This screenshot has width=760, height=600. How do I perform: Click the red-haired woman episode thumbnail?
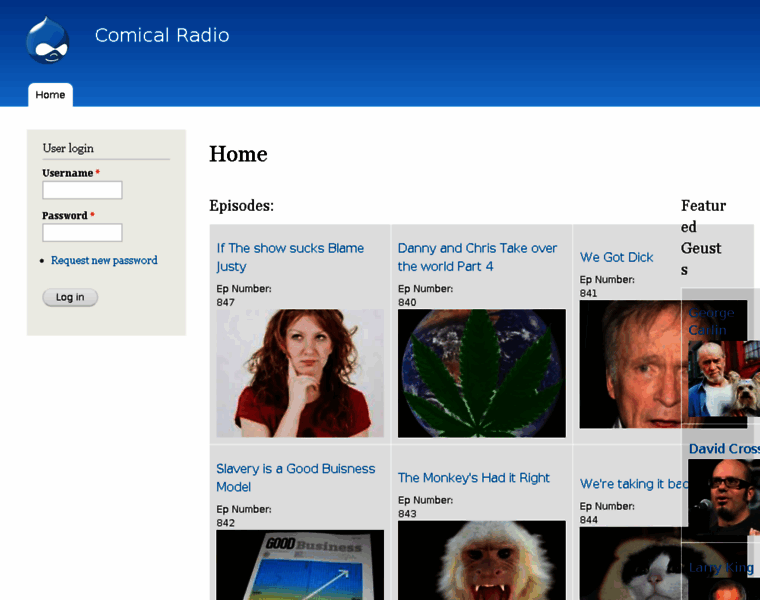click(x=300, y=373)
